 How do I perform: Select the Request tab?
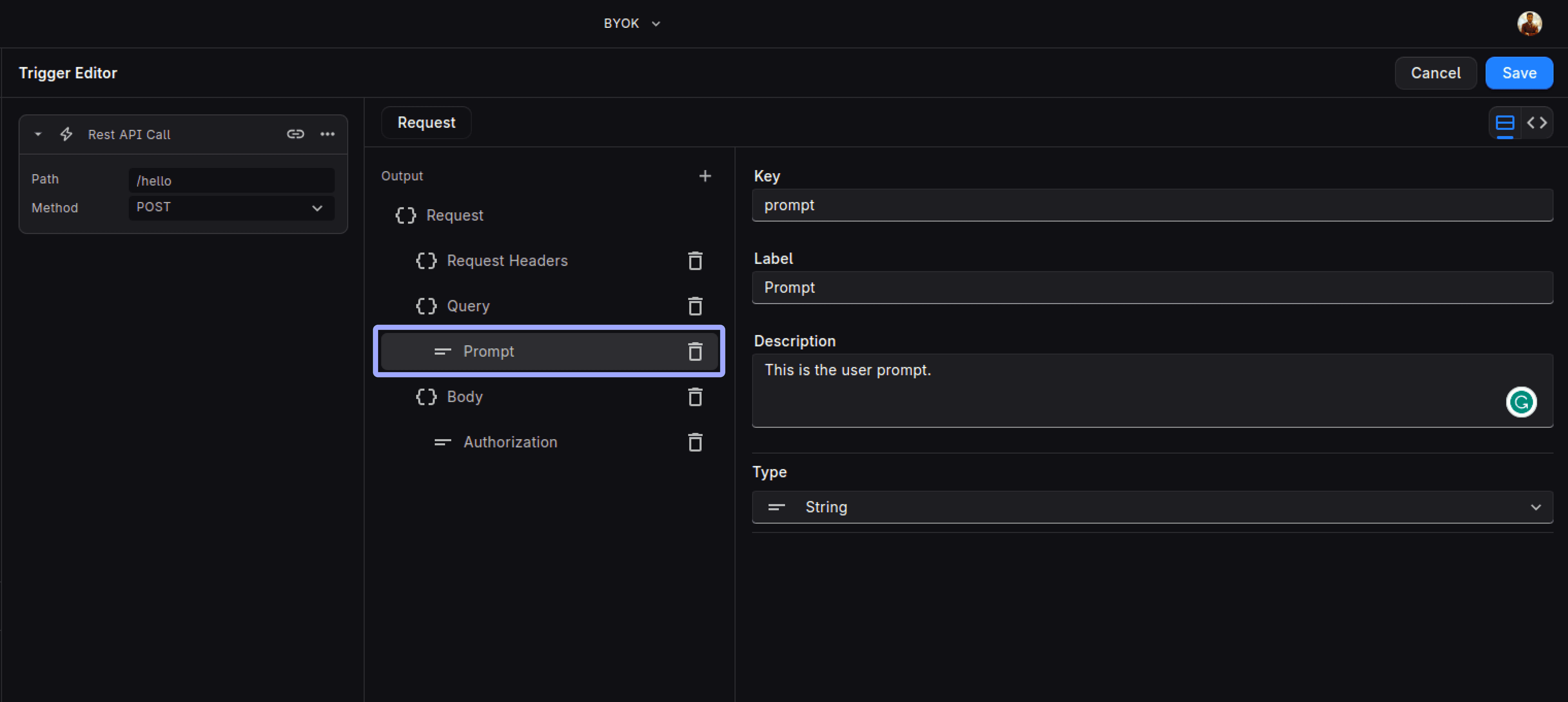coord(426,123)
